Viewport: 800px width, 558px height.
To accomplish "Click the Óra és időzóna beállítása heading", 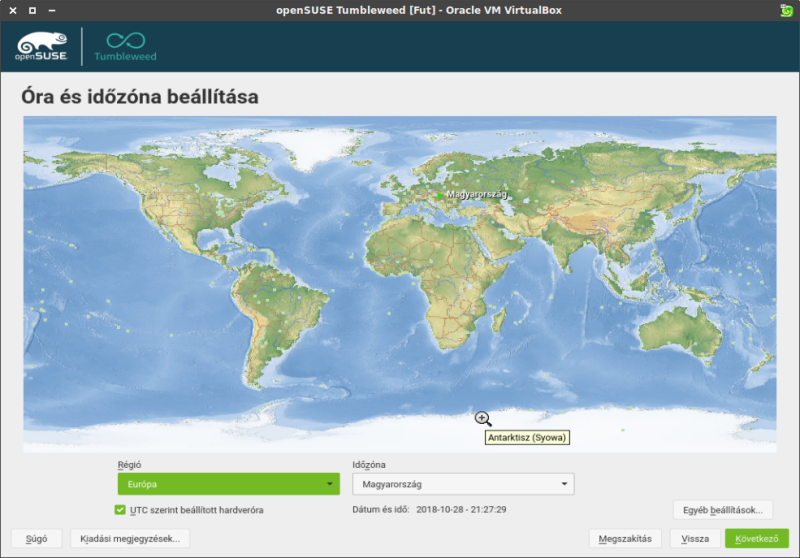I will (140, 96).
